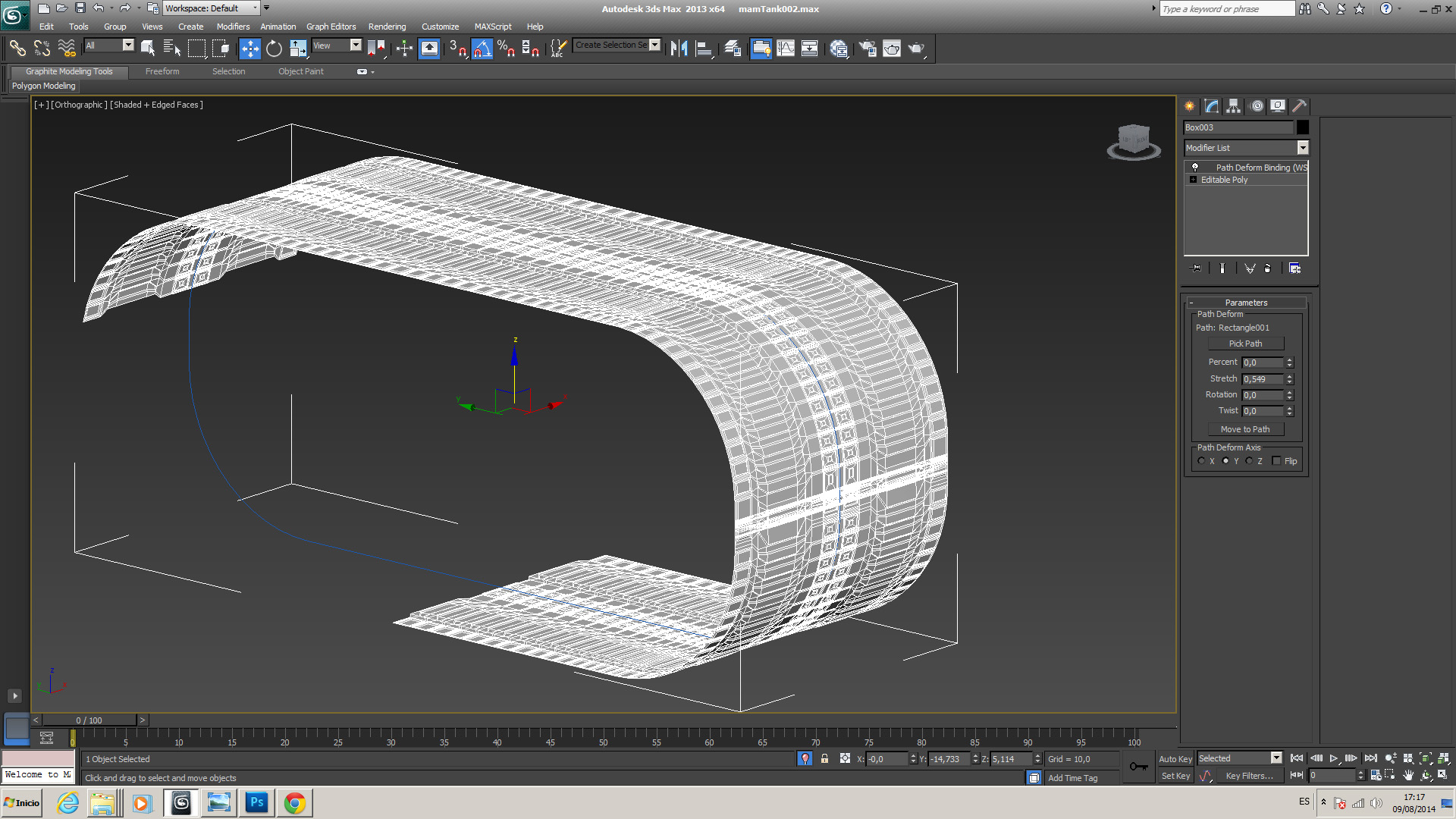Select the Select and Move tool
The image size is (1456, 819).
click(x=249, y=49)
